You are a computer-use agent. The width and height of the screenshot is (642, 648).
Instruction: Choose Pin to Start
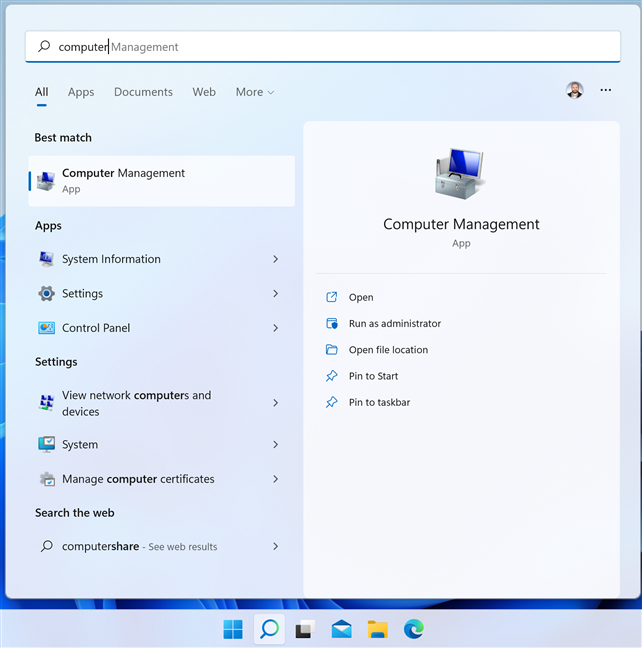coord(373,376)
